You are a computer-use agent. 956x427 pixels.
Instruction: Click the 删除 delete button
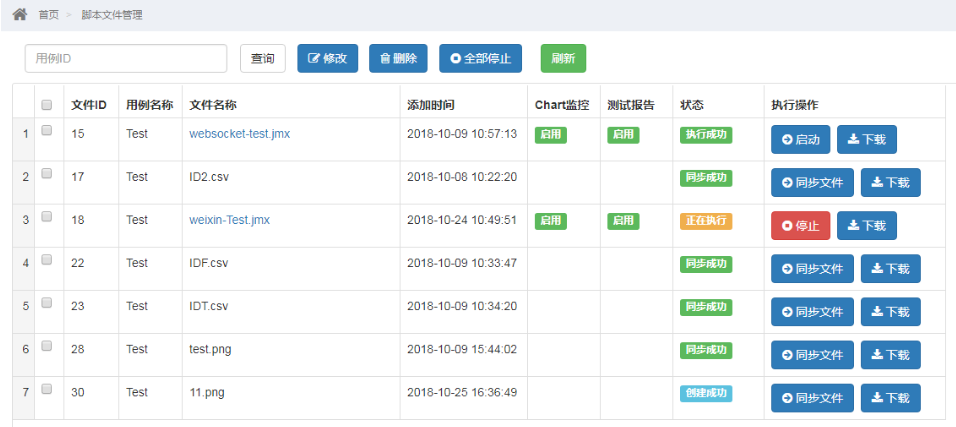coord(398,59)
